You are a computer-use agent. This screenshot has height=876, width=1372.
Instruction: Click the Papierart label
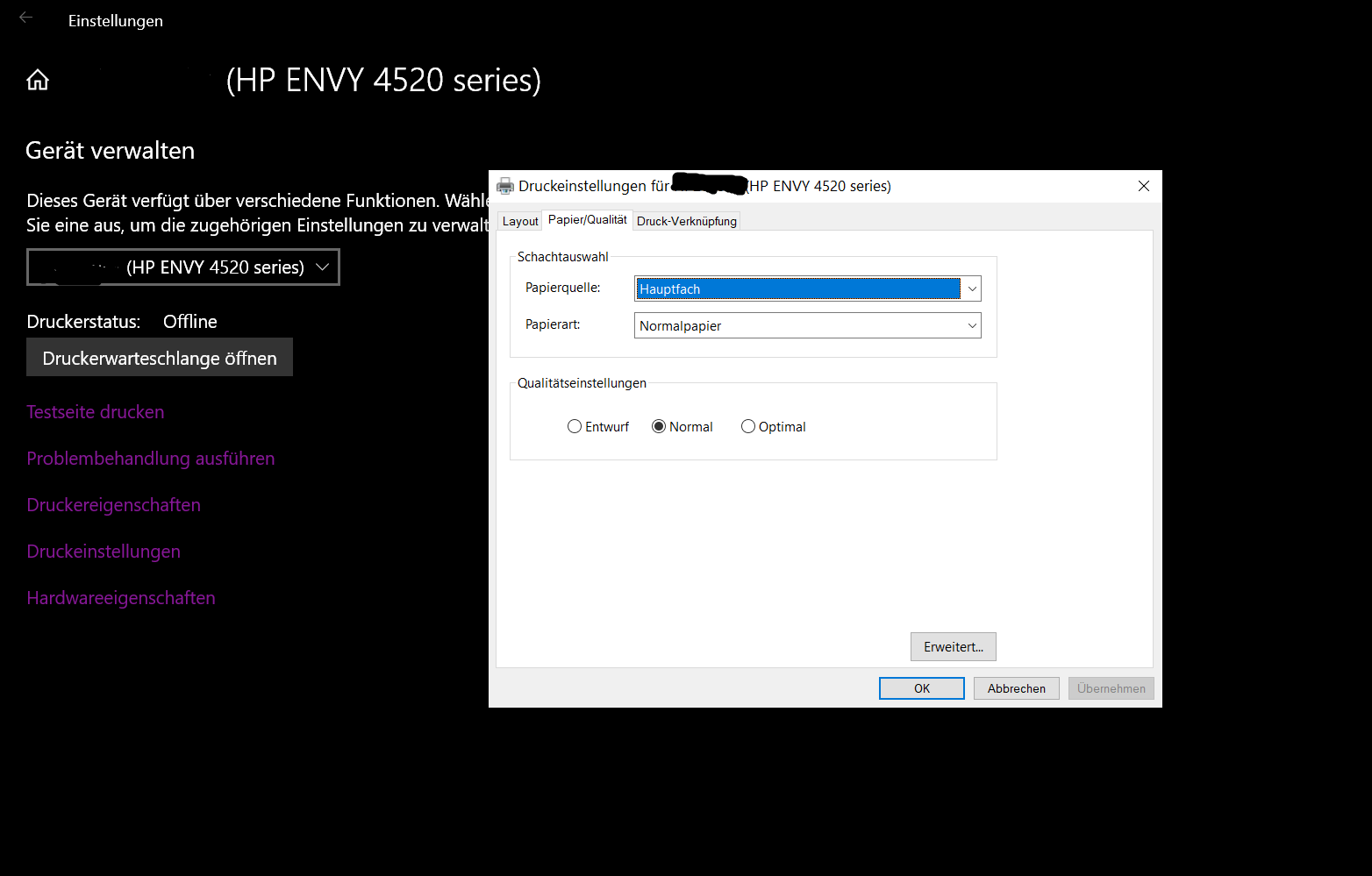coord(553,324)
